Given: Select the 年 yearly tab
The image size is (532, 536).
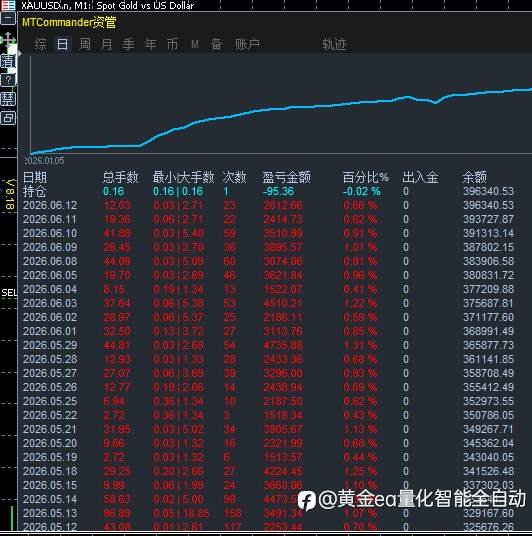Looking at the screenshot, I should pos(150,44).
